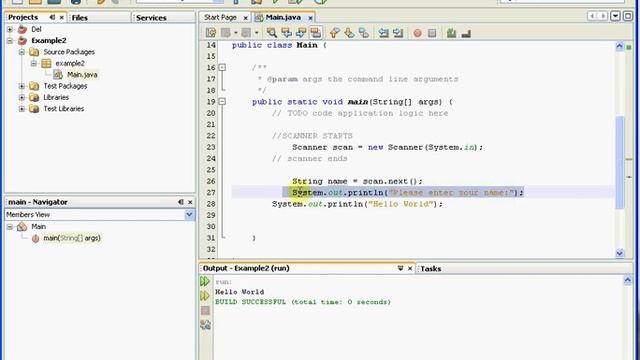
Task: Click editor scrollbar down arrow
Action: (x=620, y=253)
